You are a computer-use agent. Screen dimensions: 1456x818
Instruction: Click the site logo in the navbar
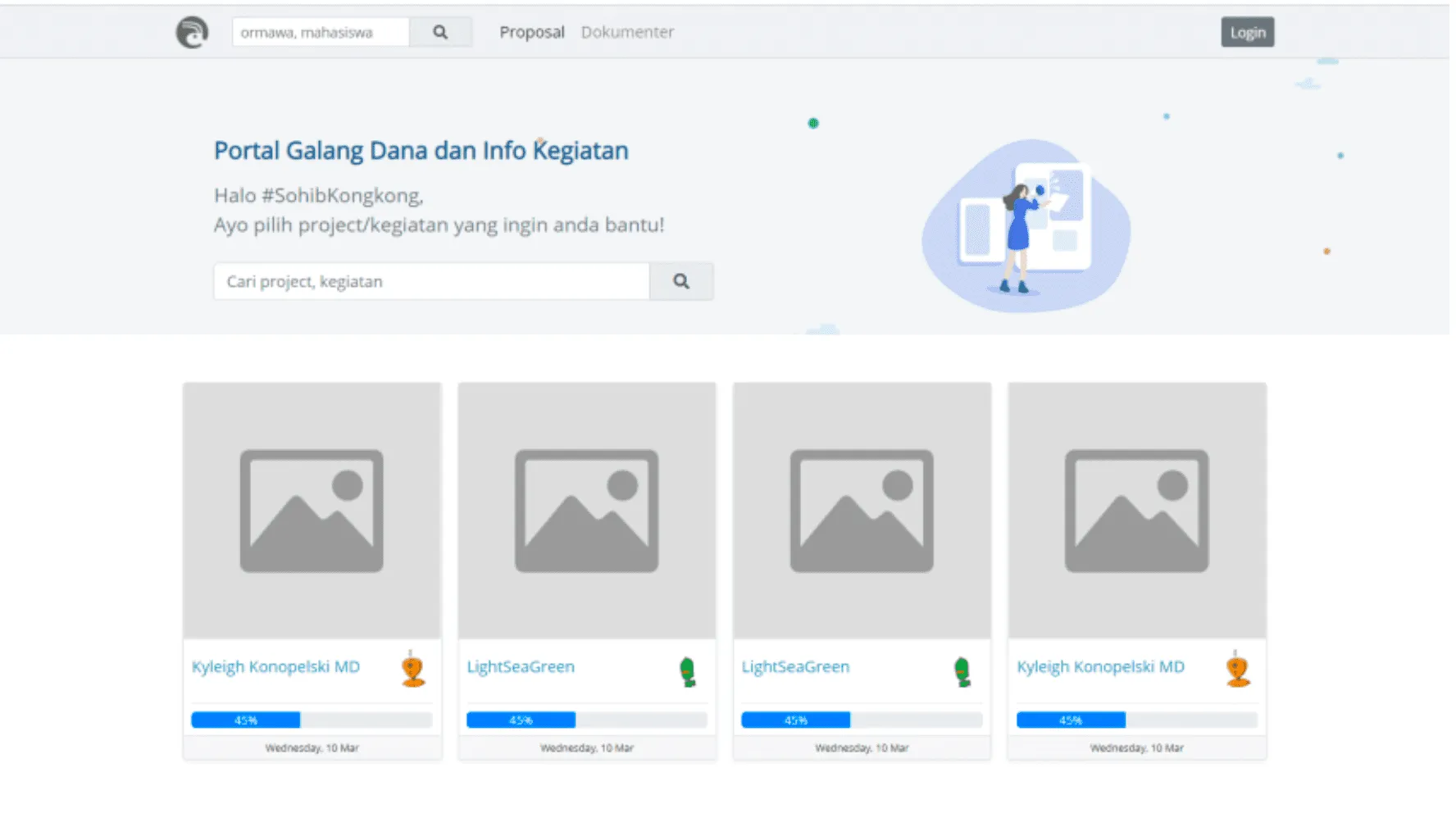coord(192,33)
